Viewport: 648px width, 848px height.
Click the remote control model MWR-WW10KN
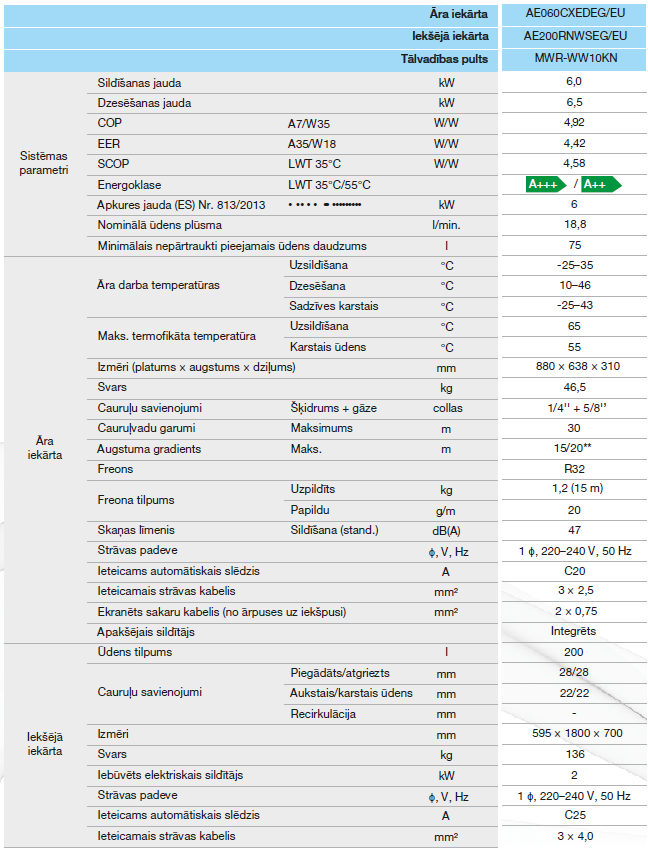[573, 59]
